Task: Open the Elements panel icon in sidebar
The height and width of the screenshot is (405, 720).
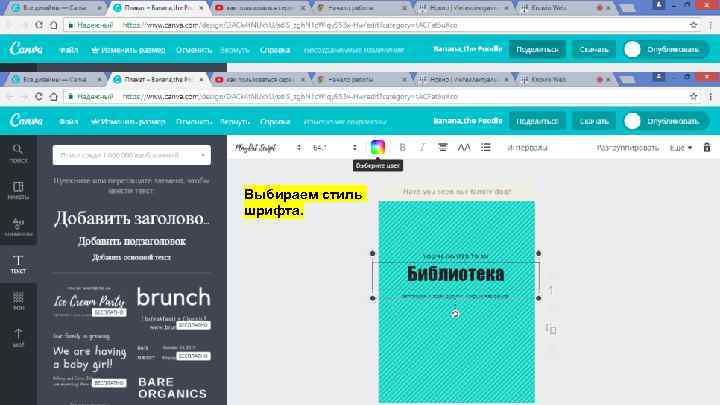Action: click(18, 227)
